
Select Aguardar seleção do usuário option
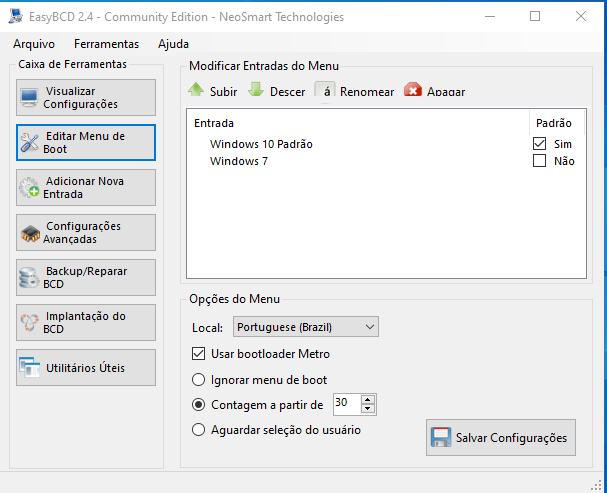click(x=199, y=430)
